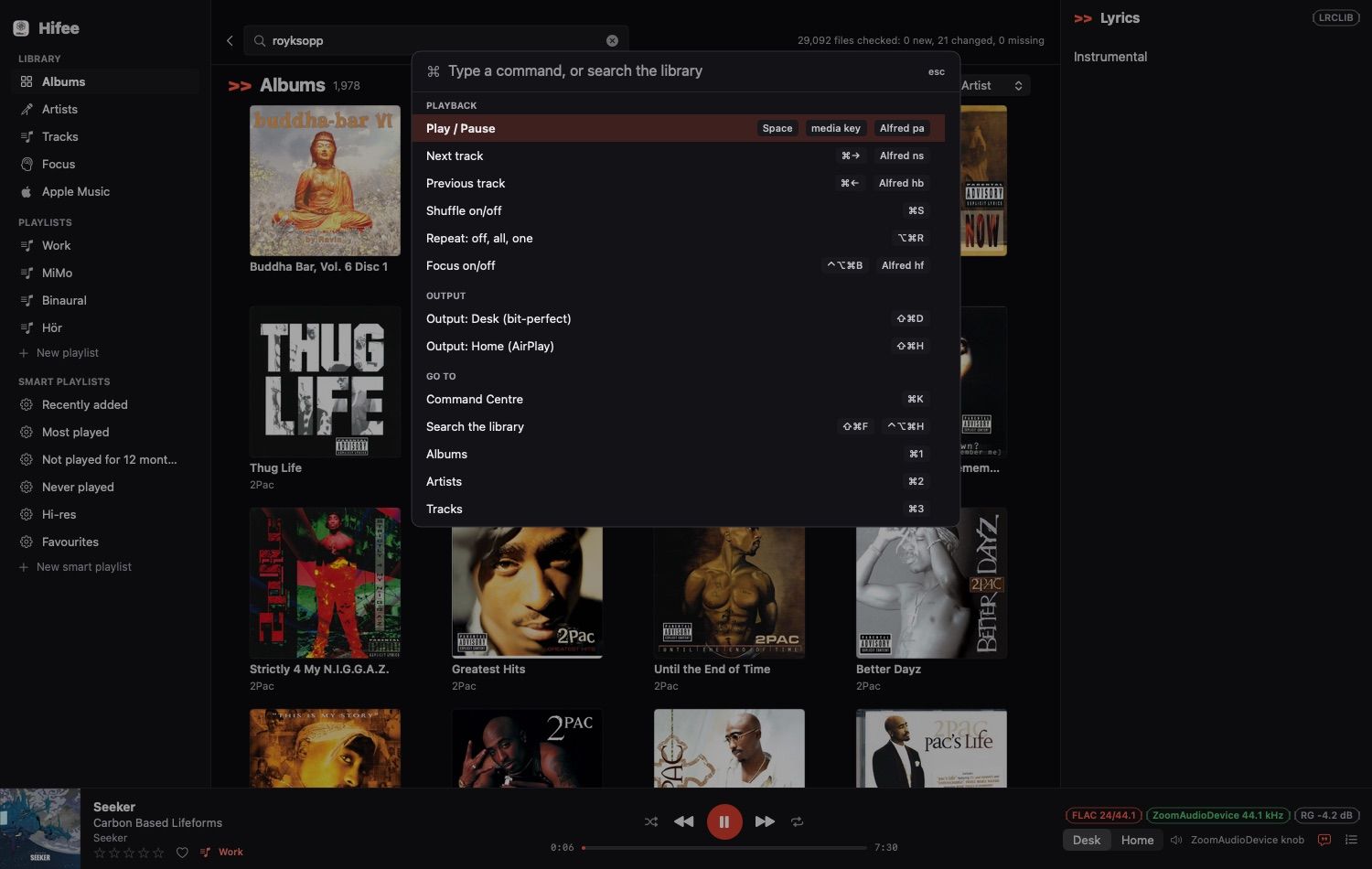Open the Binaural playlist

105,300
